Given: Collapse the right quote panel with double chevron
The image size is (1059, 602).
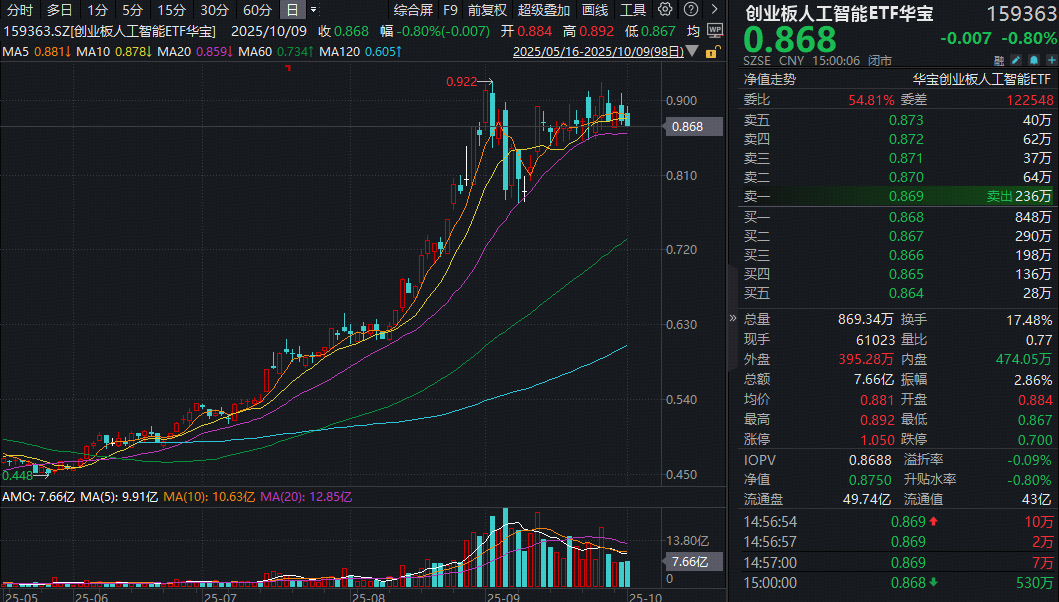Looking at the screenshot, I should coord(732,318).
